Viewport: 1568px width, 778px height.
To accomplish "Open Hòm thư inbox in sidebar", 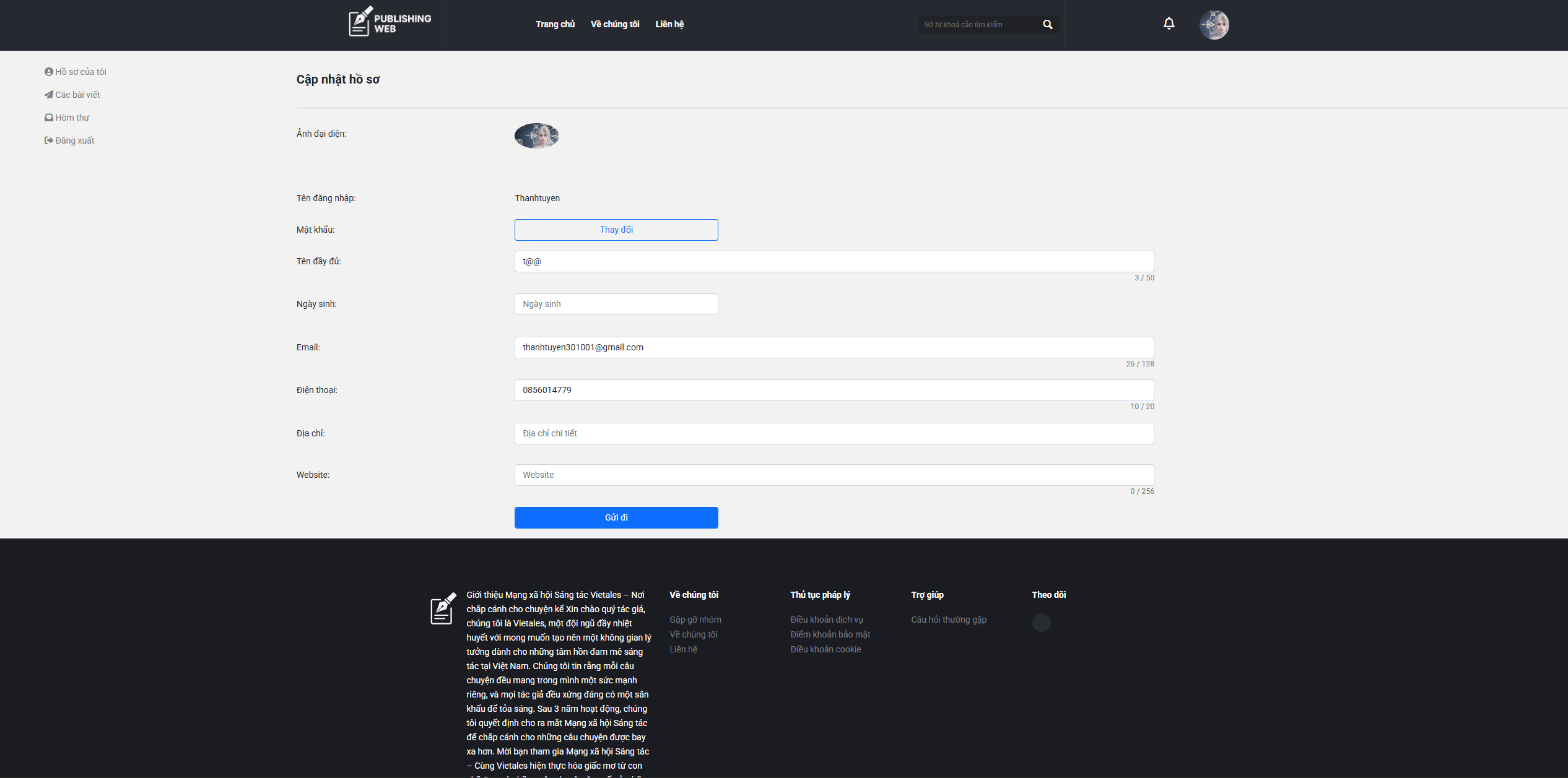I will point(67,118).
